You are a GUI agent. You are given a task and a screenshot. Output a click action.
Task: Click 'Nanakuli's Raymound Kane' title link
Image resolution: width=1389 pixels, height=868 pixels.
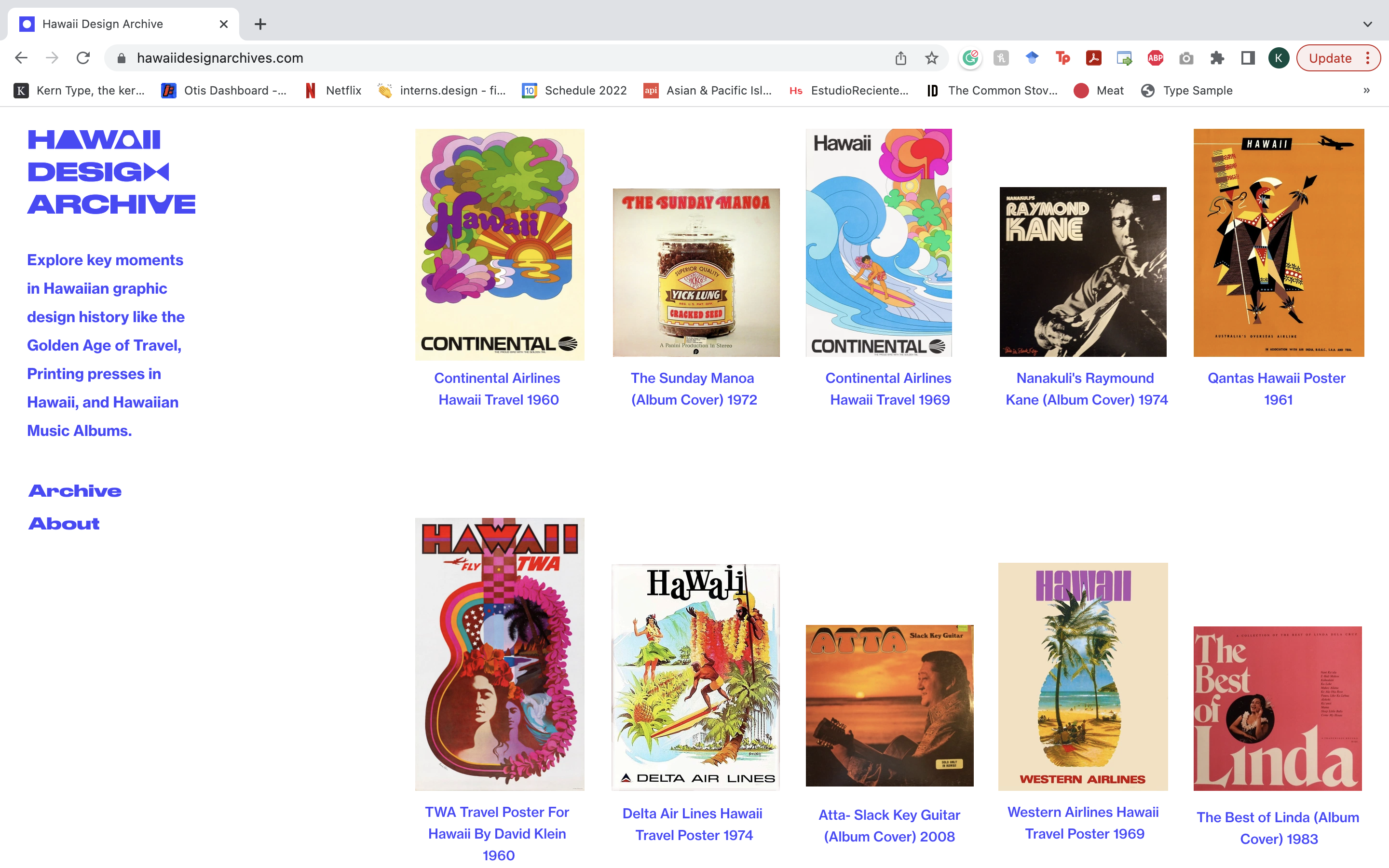click(1086, 389)
